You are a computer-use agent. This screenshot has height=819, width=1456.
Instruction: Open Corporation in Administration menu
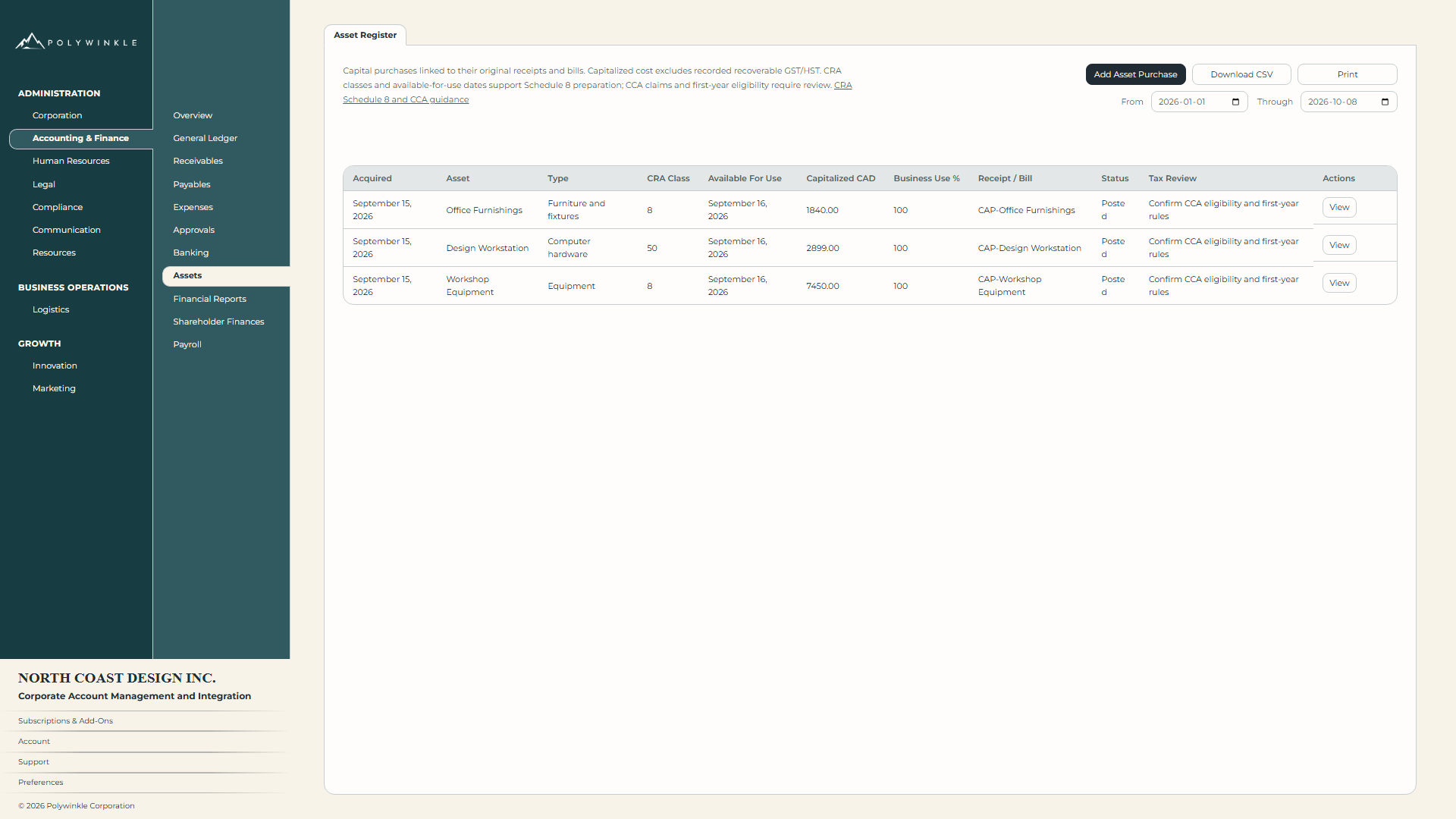click(57, 115)
